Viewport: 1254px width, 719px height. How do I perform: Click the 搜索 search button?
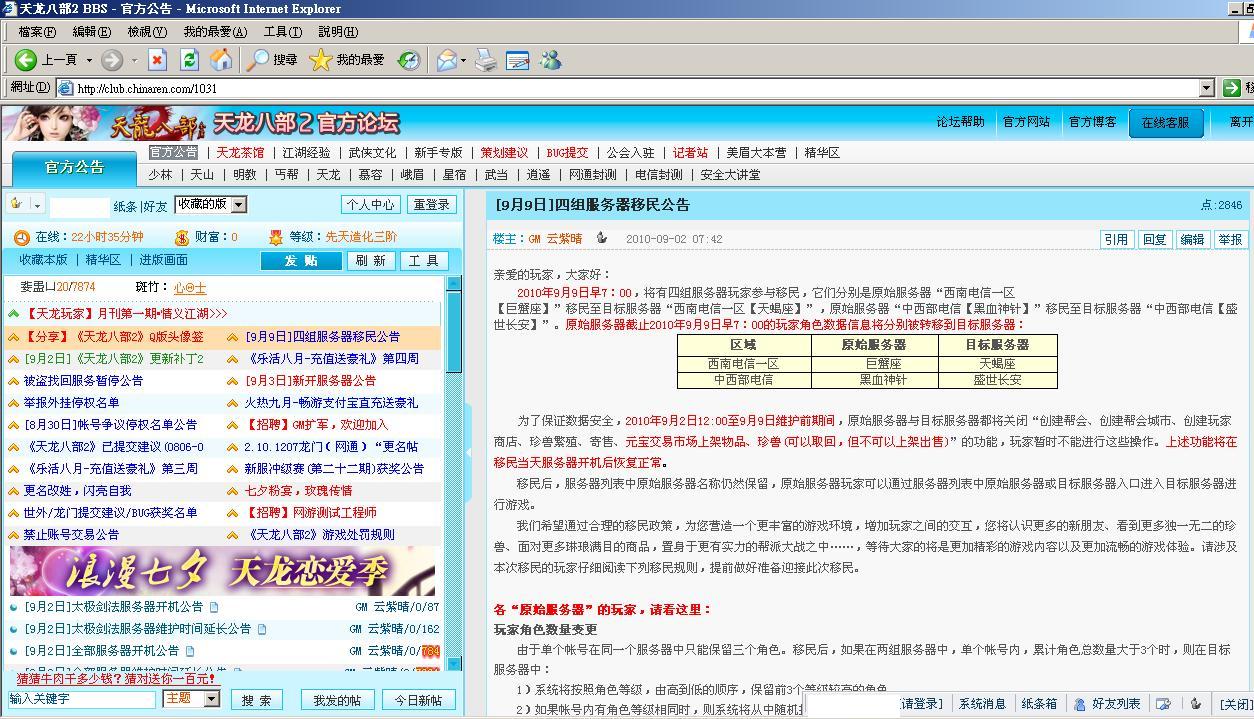tap(257, 700)
